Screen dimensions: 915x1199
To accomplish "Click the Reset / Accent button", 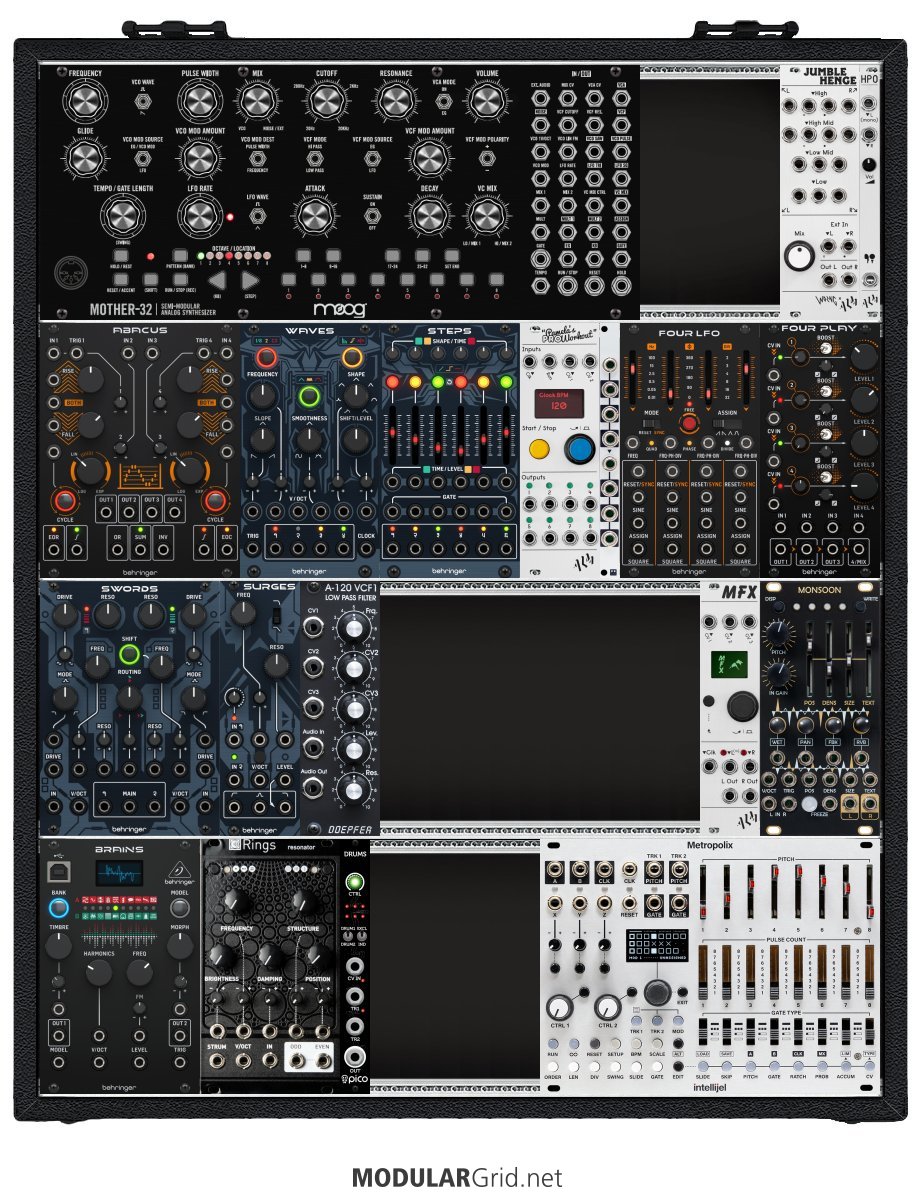I will 121,280.
